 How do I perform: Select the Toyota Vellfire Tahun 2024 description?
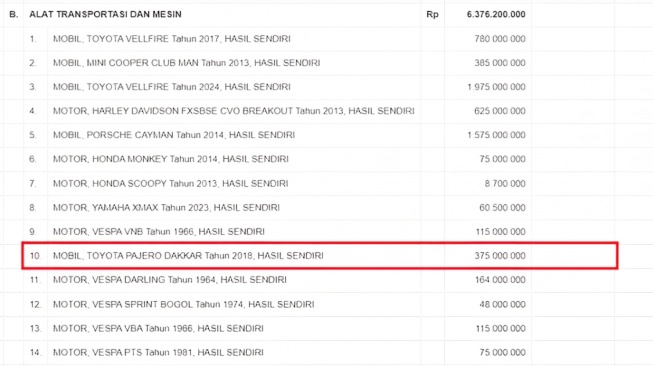coord(172,87)
